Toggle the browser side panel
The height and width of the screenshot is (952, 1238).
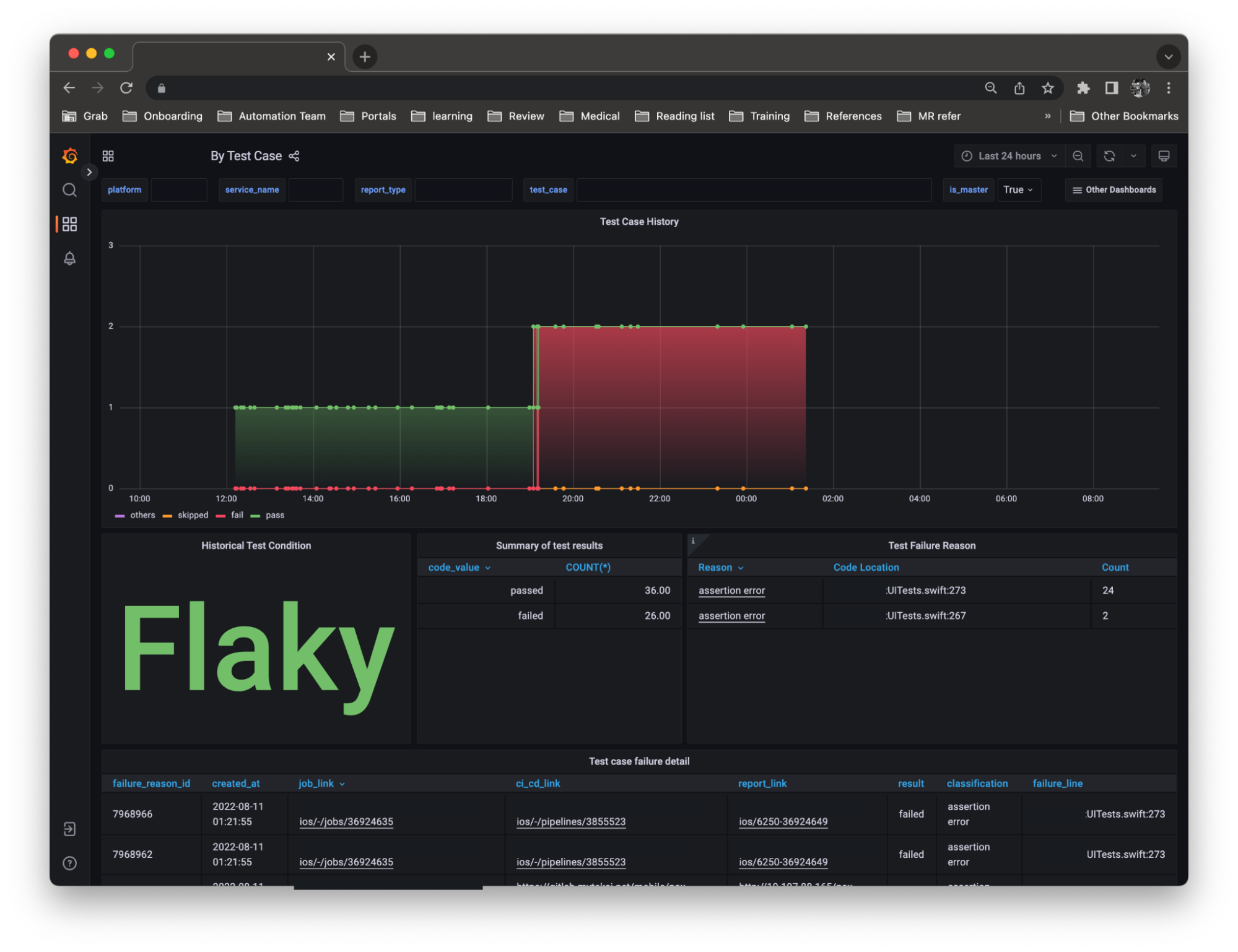pos(1112,88)
